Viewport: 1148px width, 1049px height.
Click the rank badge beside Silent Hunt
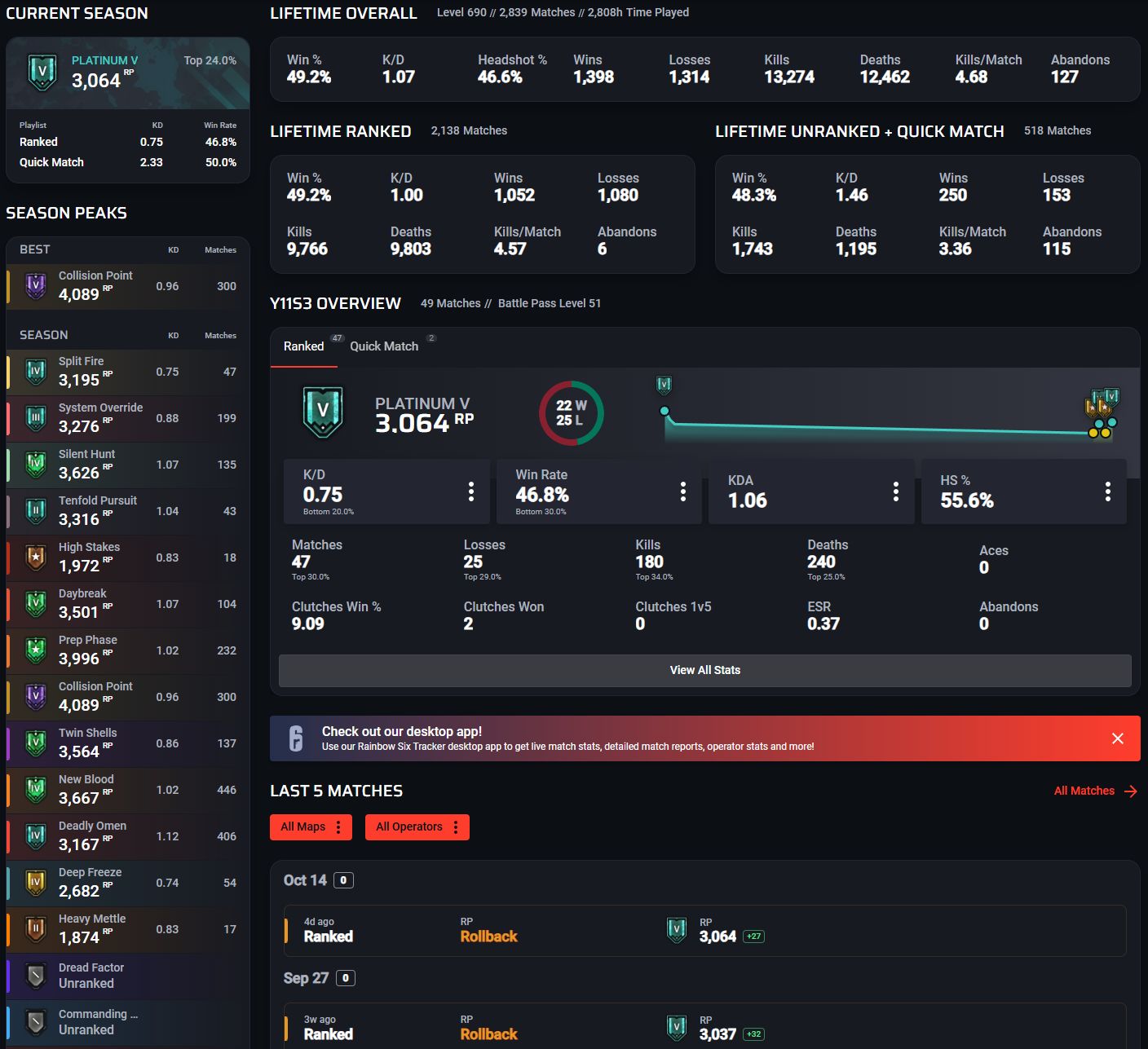[x=36, y=465]
